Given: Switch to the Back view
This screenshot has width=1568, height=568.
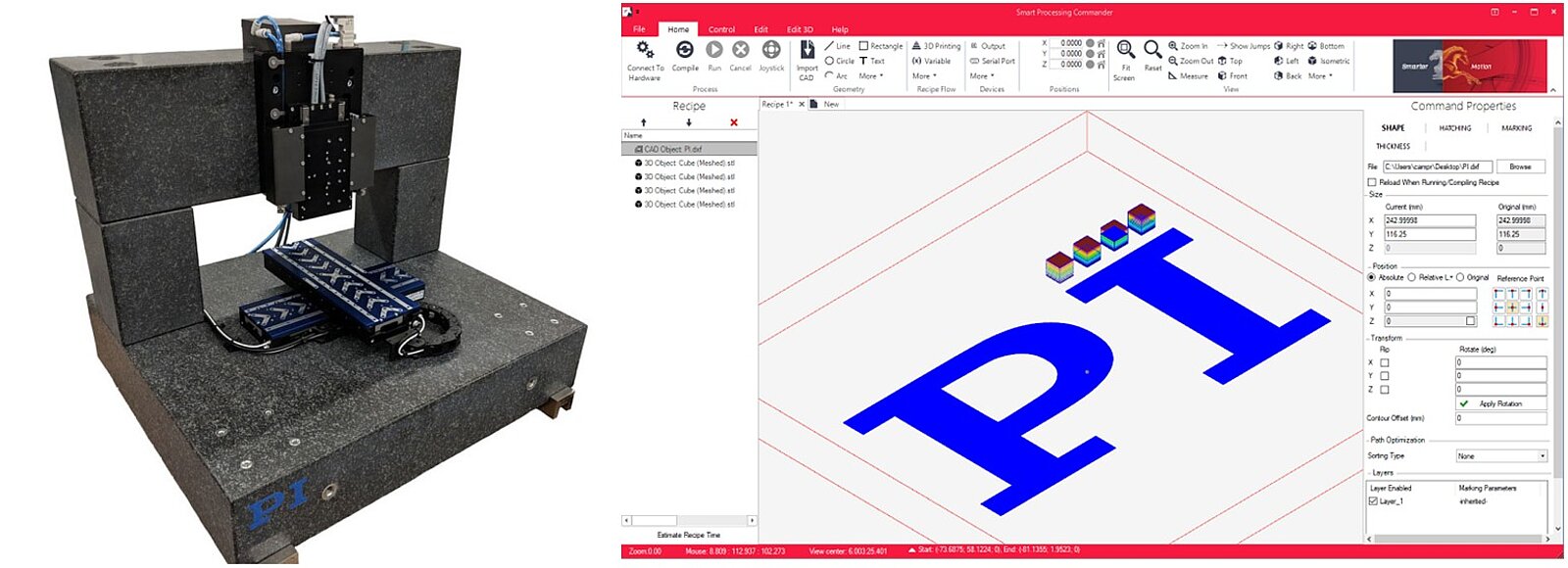Looking at the screenshot, I should point(1288,75).
